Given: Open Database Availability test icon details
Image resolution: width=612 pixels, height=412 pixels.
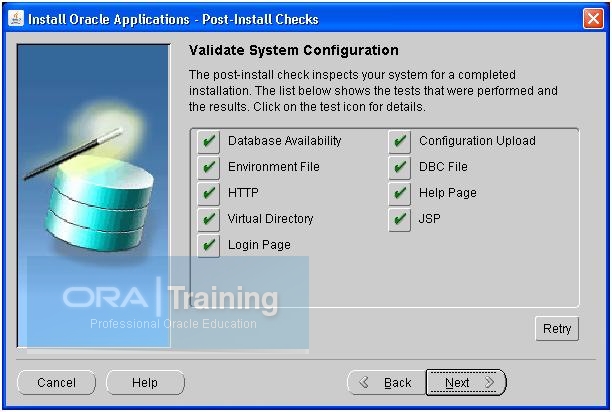Looking at the screenshot, I should 208,142.
